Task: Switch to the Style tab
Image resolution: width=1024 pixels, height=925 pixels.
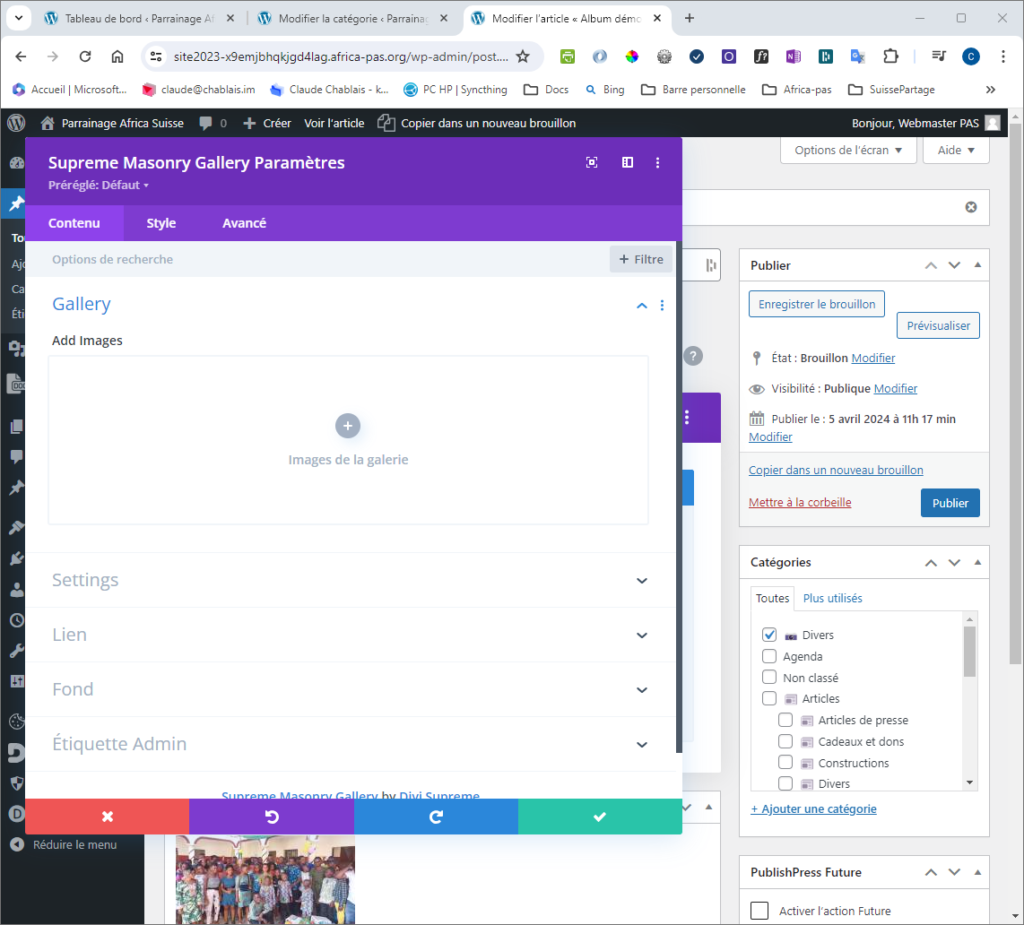Action: click(161, 223)
